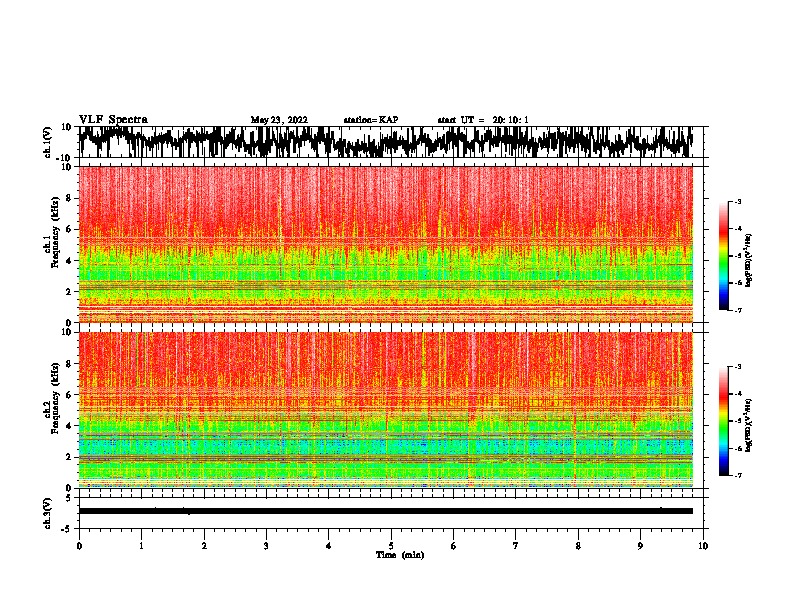The image size is (792, 612).
Task: Click the ch.2 spectrogram panel
Action: coord(386,410)
